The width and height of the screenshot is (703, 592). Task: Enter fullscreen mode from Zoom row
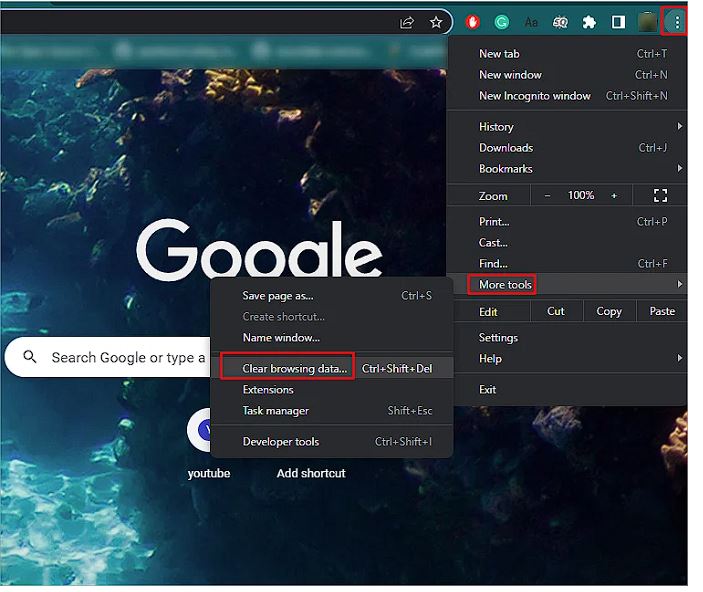[x=660, y=196]
